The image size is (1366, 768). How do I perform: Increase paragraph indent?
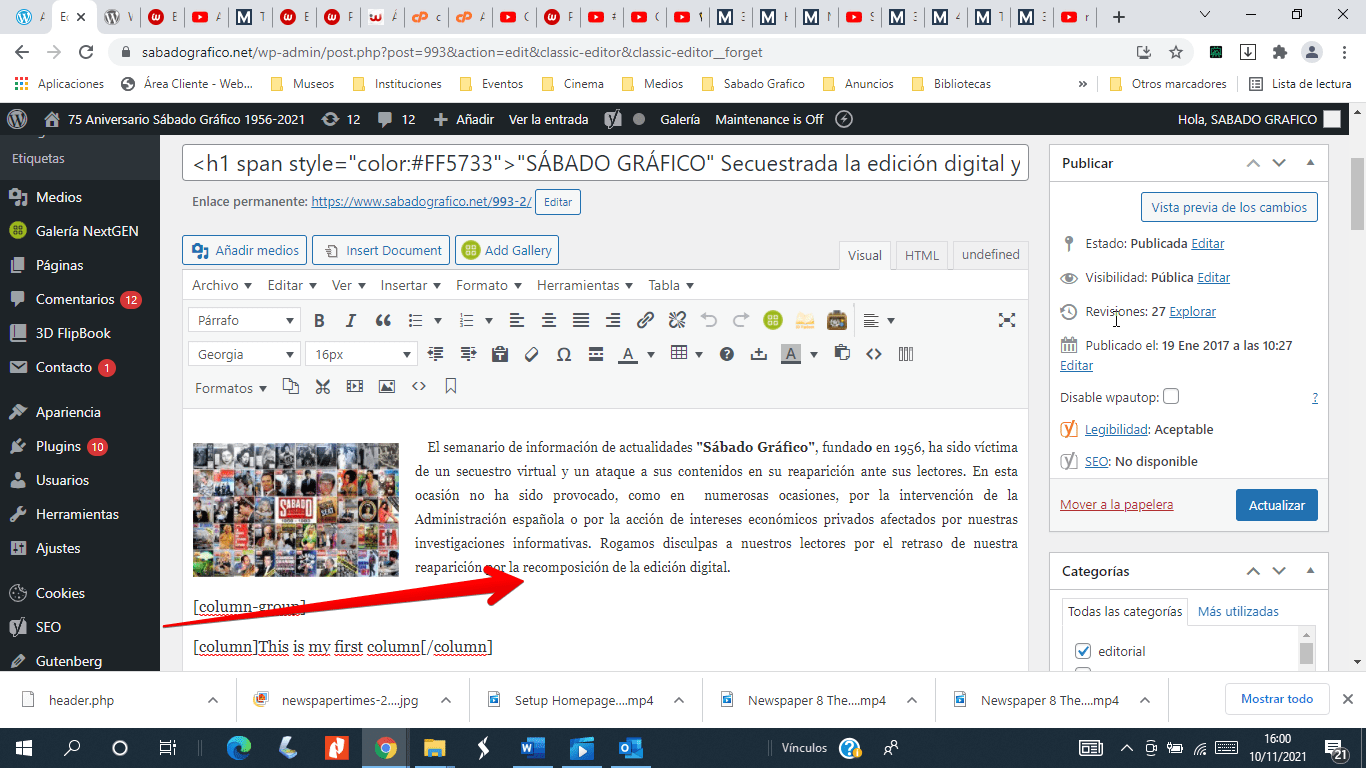pyautogui.click(x=468, y=354)
